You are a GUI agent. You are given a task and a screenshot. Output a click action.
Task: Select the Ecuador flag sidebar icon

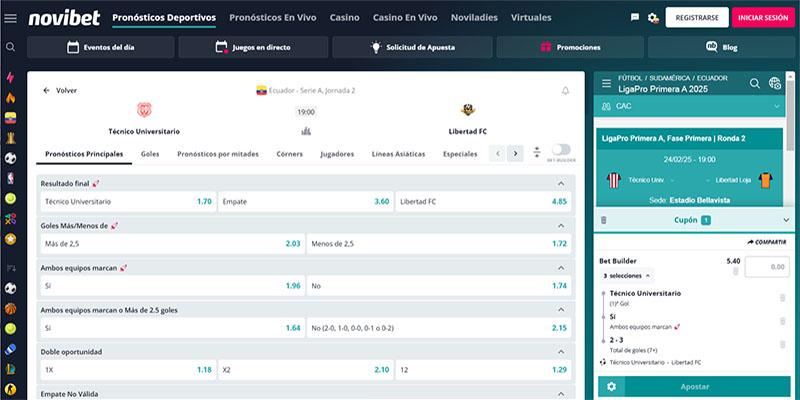pos(10,118)
